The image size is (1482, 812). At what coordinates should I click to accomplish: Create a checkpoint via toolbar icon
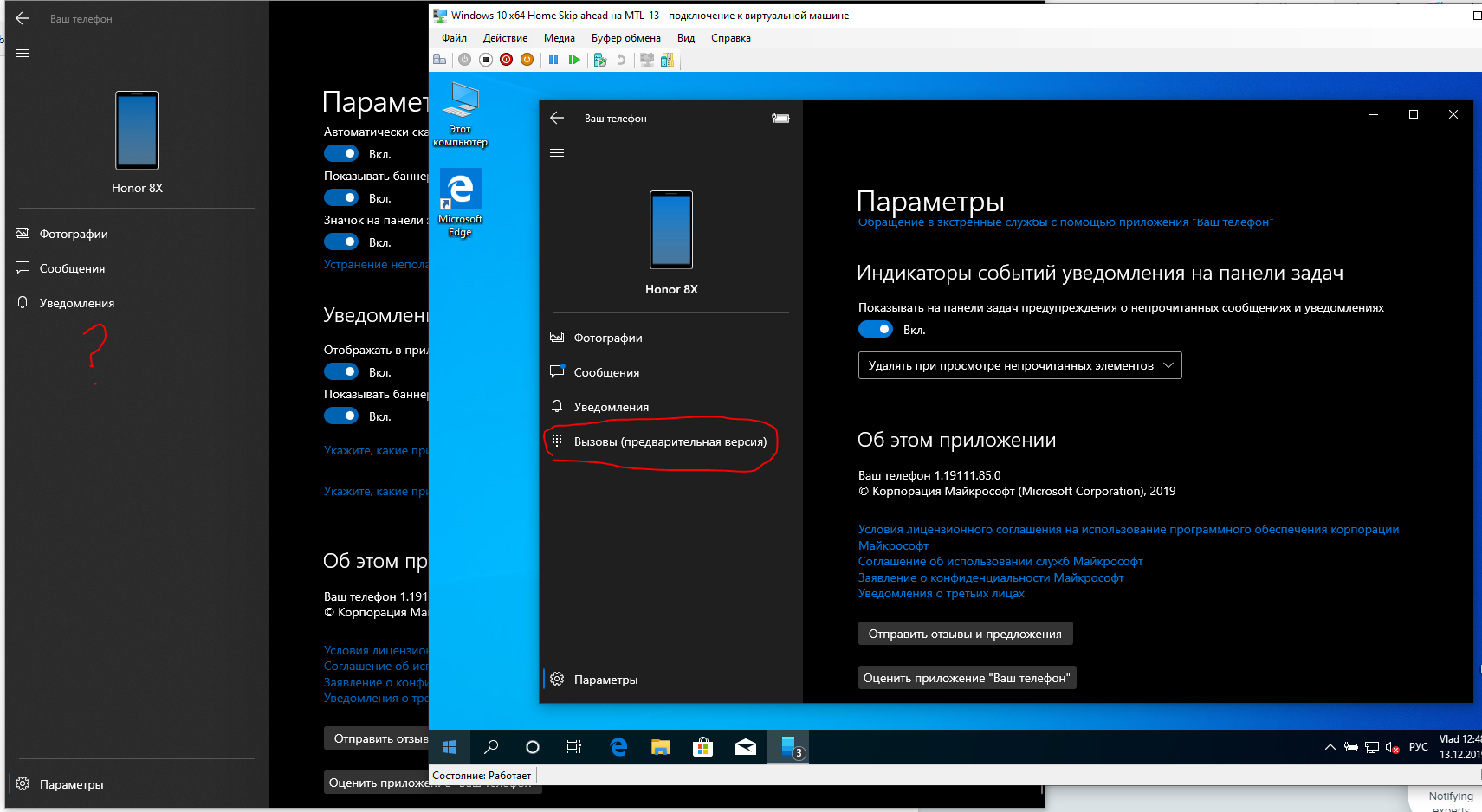[x=600, y=60]
